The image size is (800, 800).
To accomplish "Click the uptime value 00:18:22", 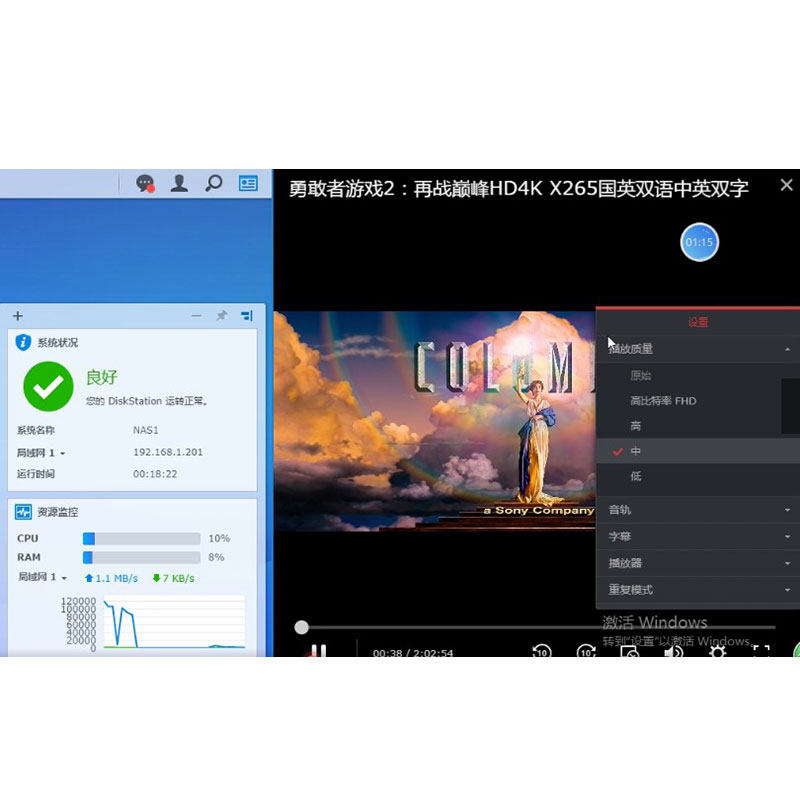I will [155, 474].
